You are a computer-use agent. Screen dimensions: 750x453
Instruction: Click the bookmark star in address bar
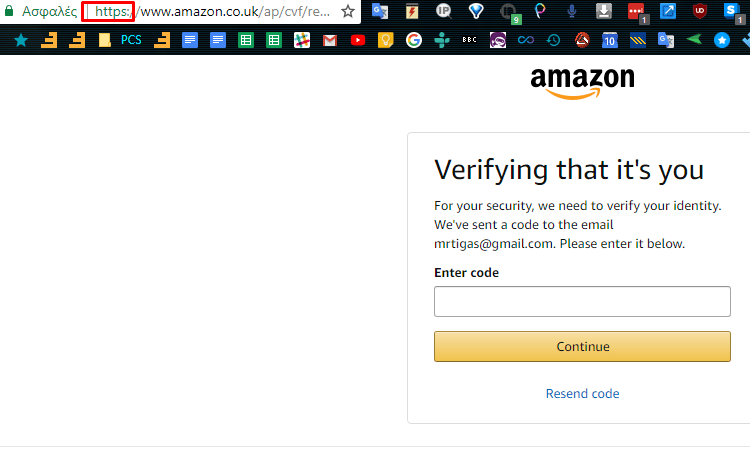click(x=348, y=12)
